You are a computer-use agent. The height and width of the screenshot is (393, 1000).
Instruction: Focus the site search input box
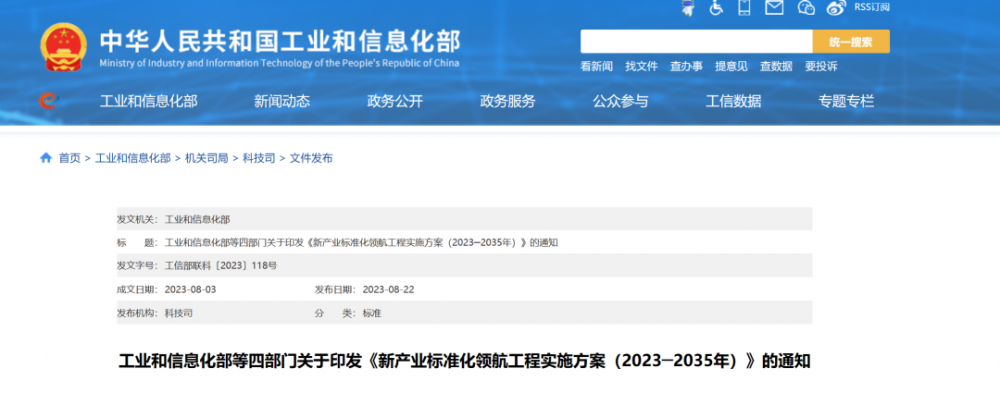tap(696, 42)
